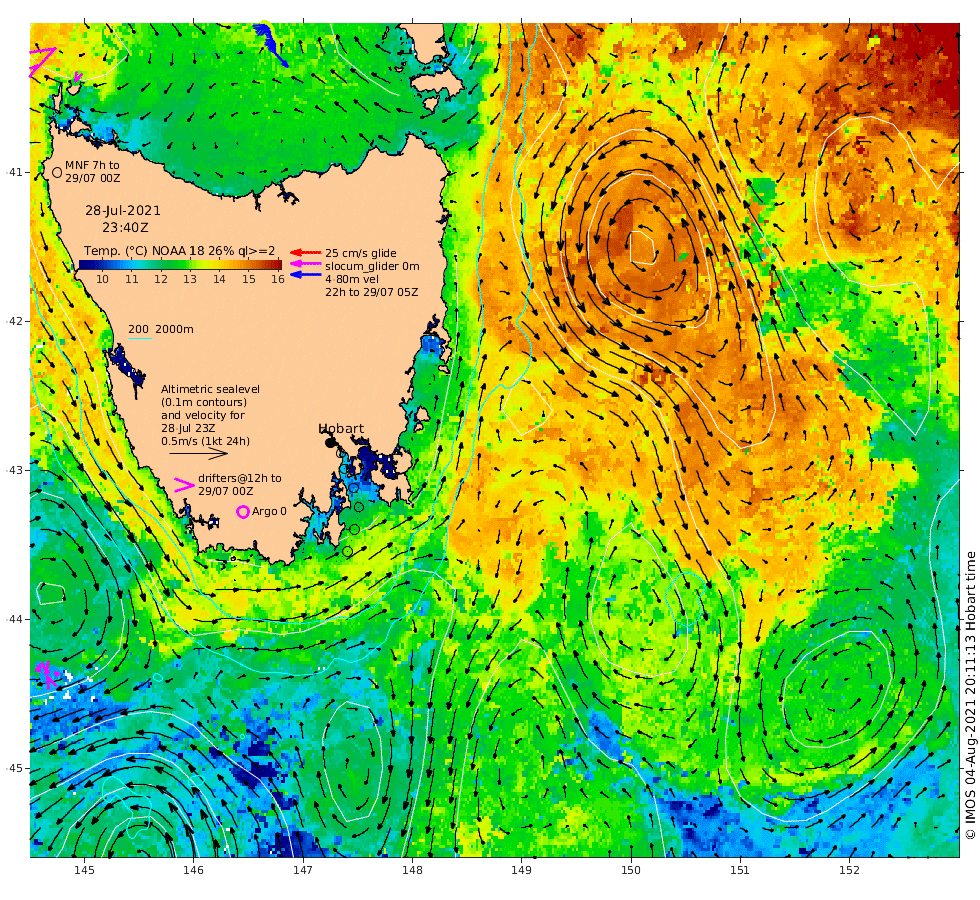Click the '150' longitude axis label
This screenshot has width=980, height=900.
click(x=631, y=870)
